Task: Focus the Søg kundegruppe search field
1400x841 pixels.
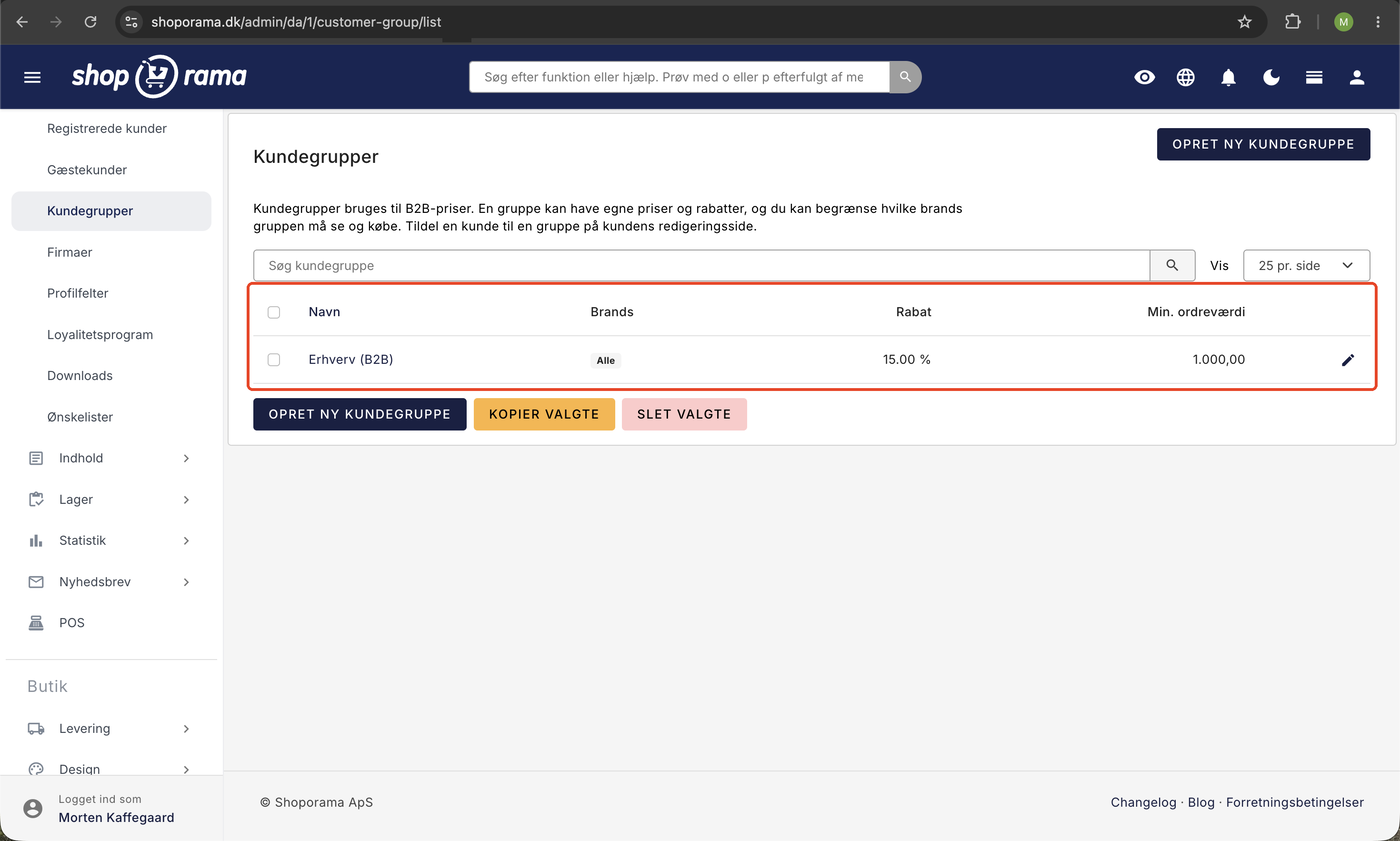Action: pos(701,265)
